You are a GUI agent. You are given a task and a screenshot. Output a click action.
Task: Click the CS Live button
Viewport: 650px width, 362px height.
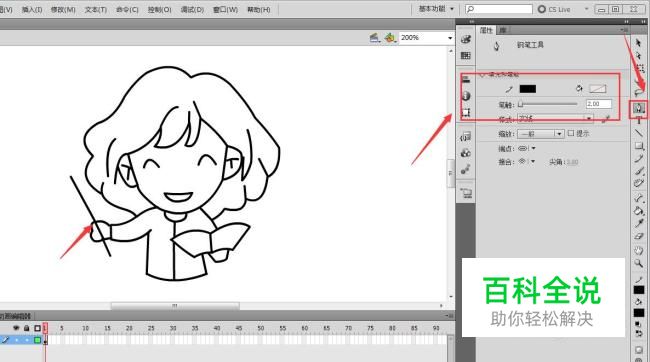[554, 9]
